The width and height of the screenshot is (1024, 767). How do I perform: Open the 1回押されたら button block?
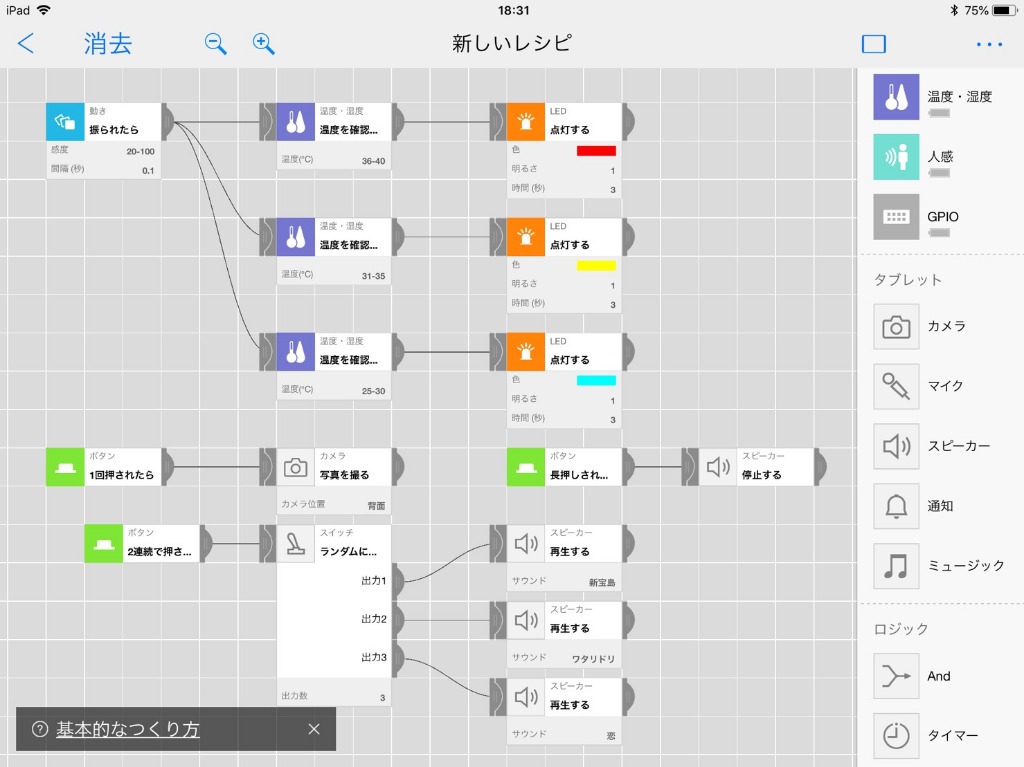coord(103,466)
